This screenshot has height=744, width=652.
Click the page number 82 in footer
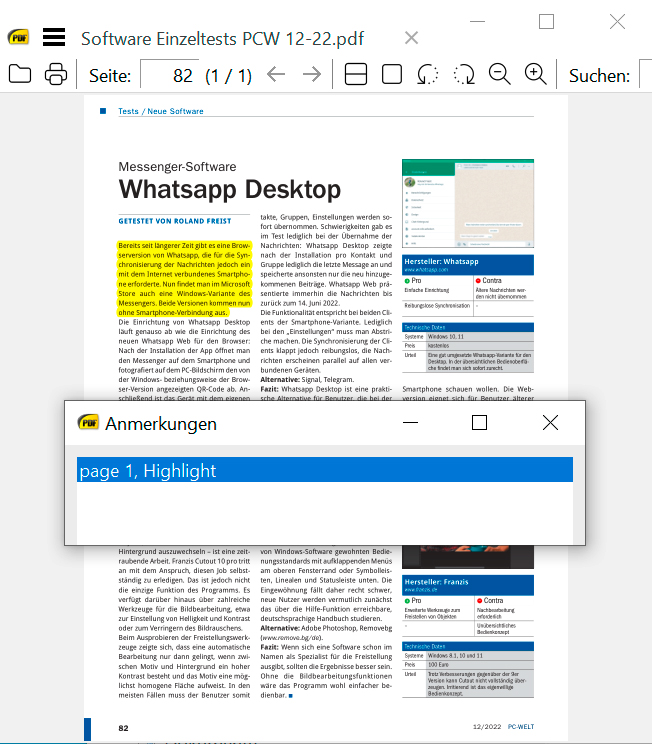click(x=123, y=728)
